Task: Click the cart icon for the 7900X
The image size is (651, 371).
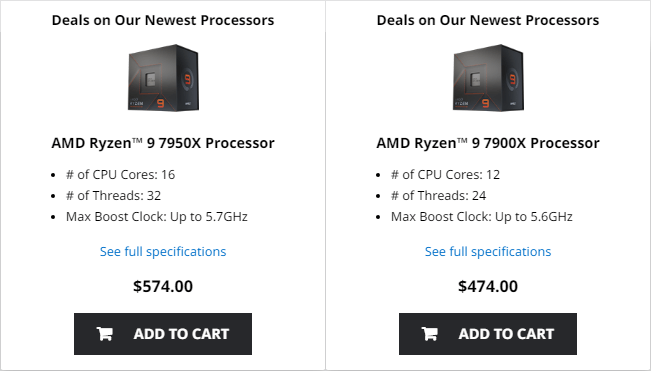Action: pyautogui.click(x=430, y=334)
